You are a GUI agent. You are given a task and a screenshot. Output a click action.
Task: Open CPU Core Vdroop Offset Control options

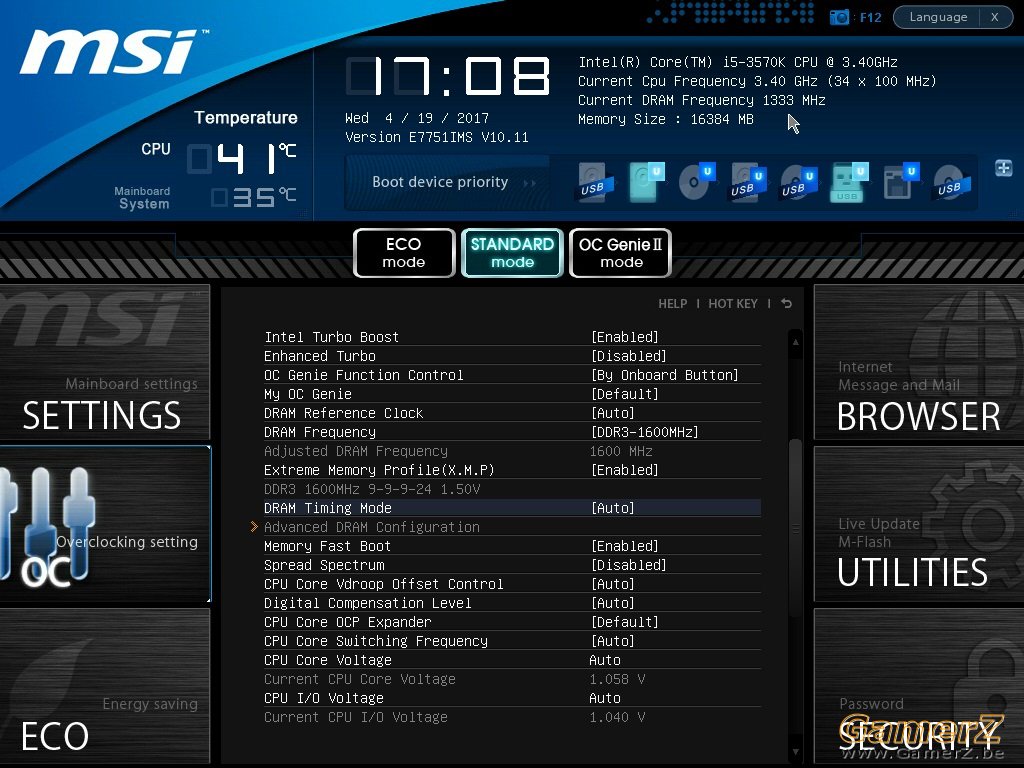coord(613,584)
